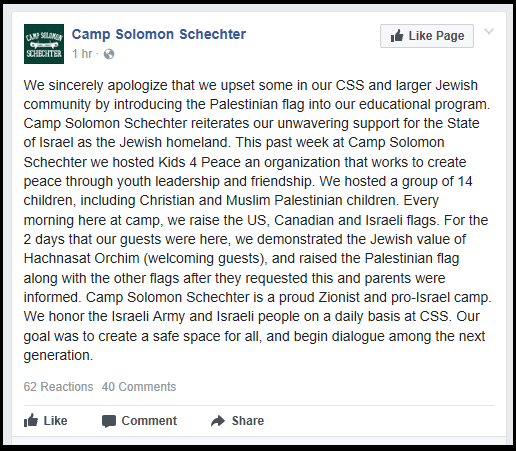Click the 'Page' word in Like Page
This screenshot has height=451, width=516.
pos(450,36)
